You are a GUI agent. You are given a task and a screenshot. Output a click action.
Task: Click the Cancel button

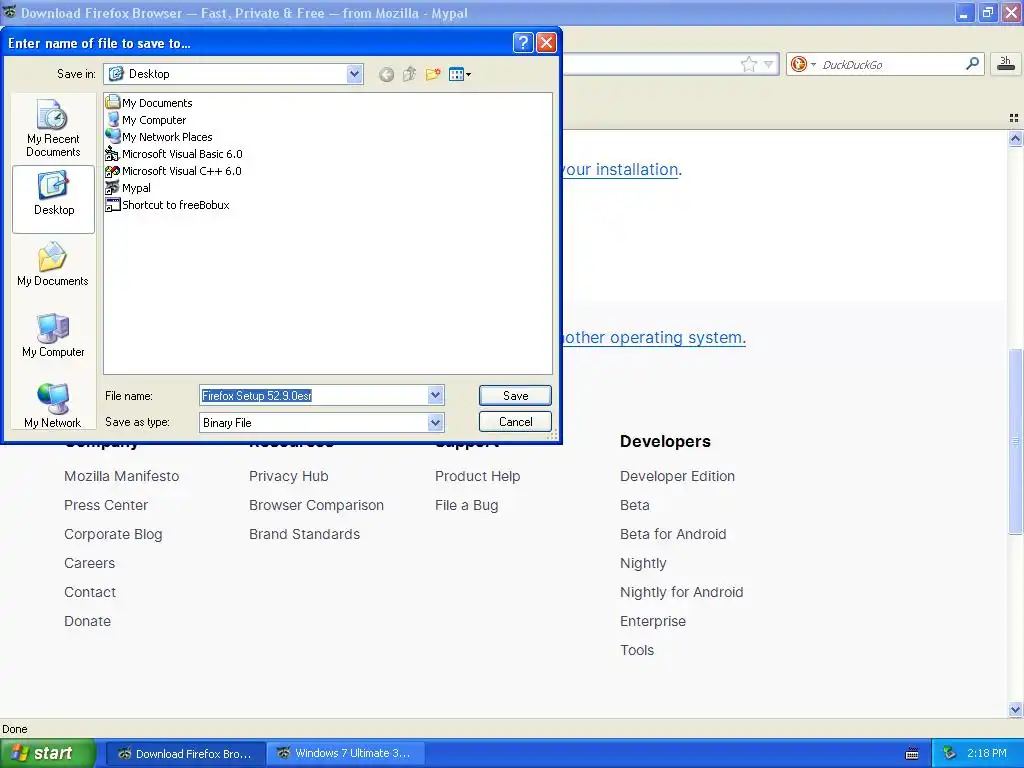515,422
